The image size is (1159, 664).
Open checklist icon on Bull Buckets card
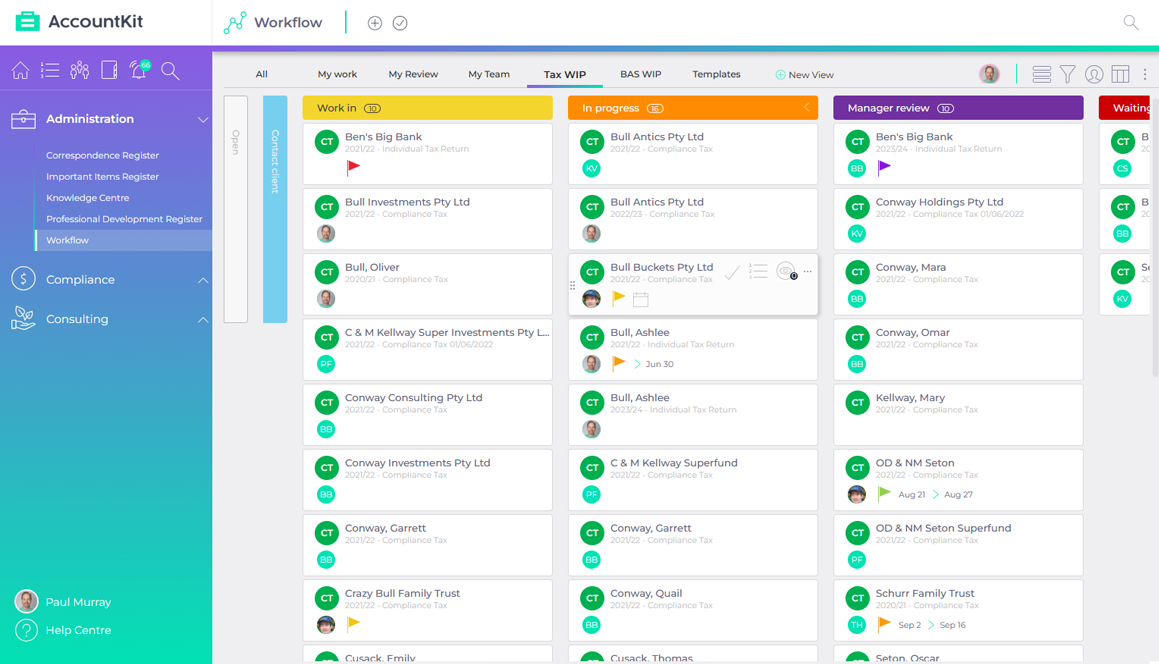click(758, 271)
